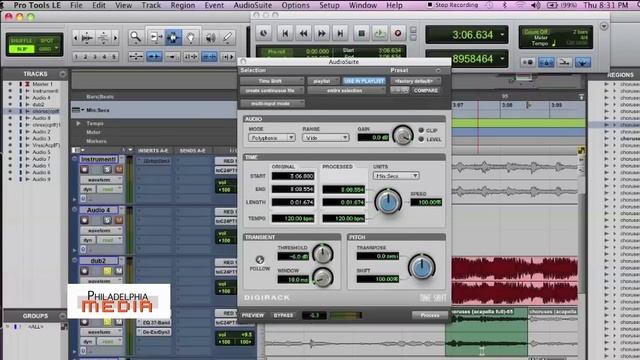Image resolution: width=640 pixels, height=360 pixels.
Task: Open the Track menu
Action: pos(151,5)
